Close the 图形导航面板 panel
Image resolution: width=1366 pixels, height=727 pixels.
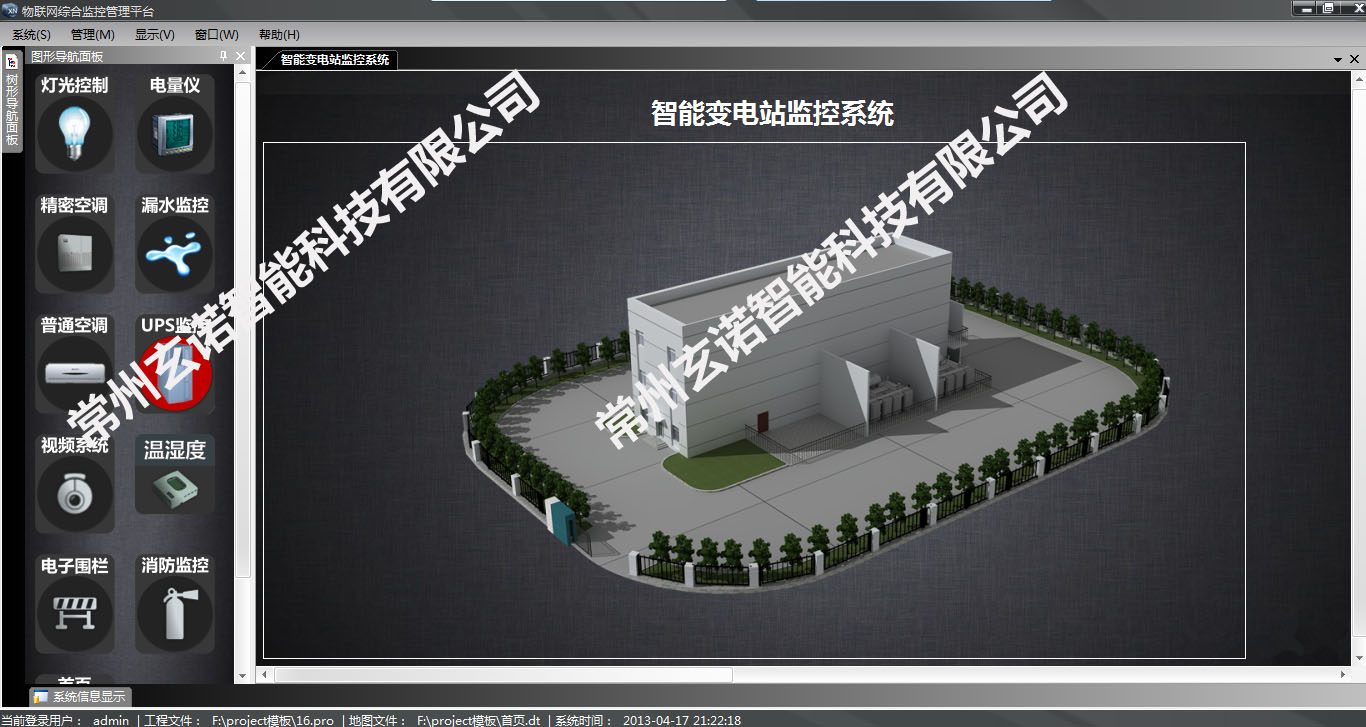click(240, 56)
